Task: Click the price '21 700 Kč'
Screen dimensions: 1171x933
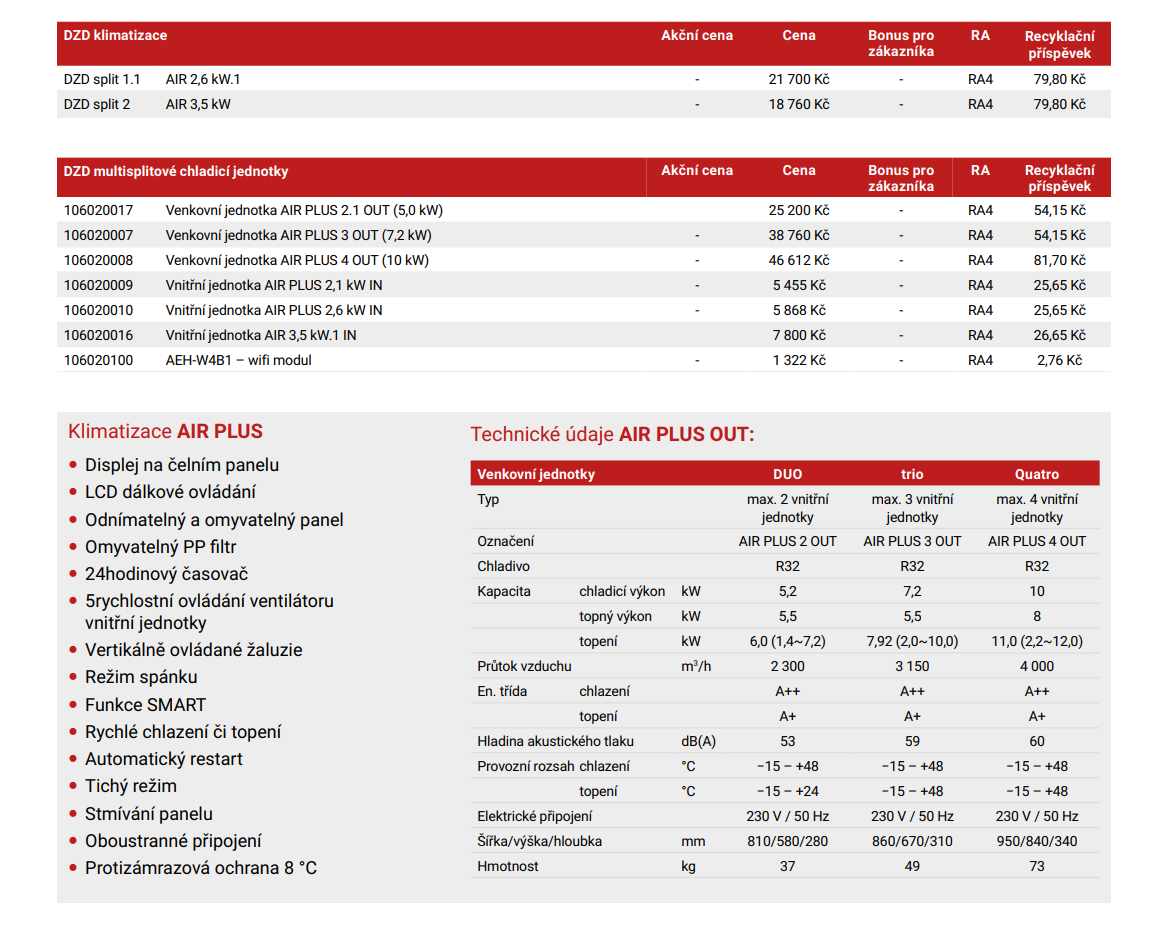Action: (x=798, y=79)
